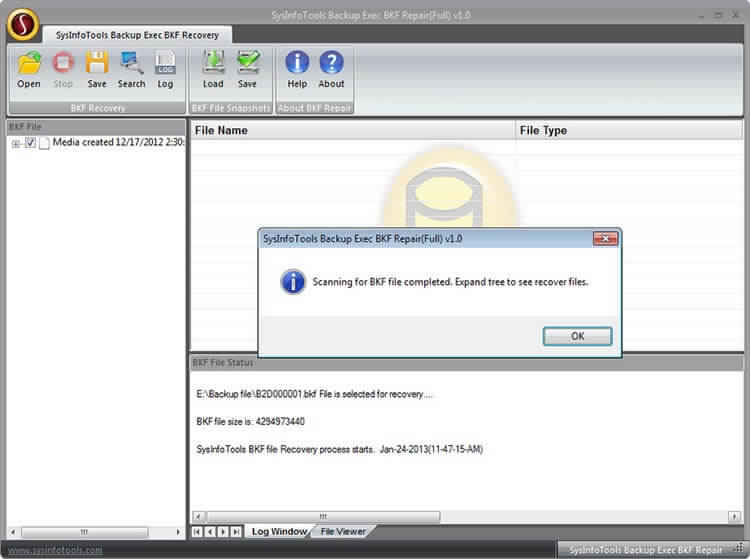Click the info icon in the dialog

click(x=293, y=282)
